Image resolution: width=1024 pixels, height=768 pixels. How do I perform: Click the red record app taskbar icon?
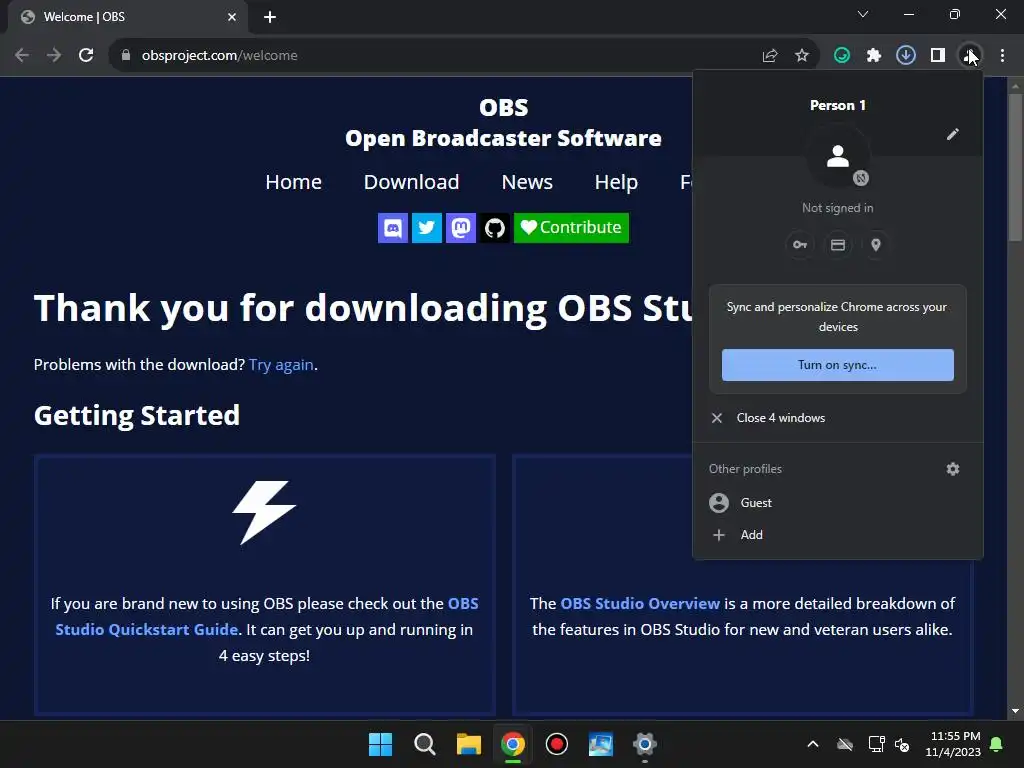(x=556, y=744)
